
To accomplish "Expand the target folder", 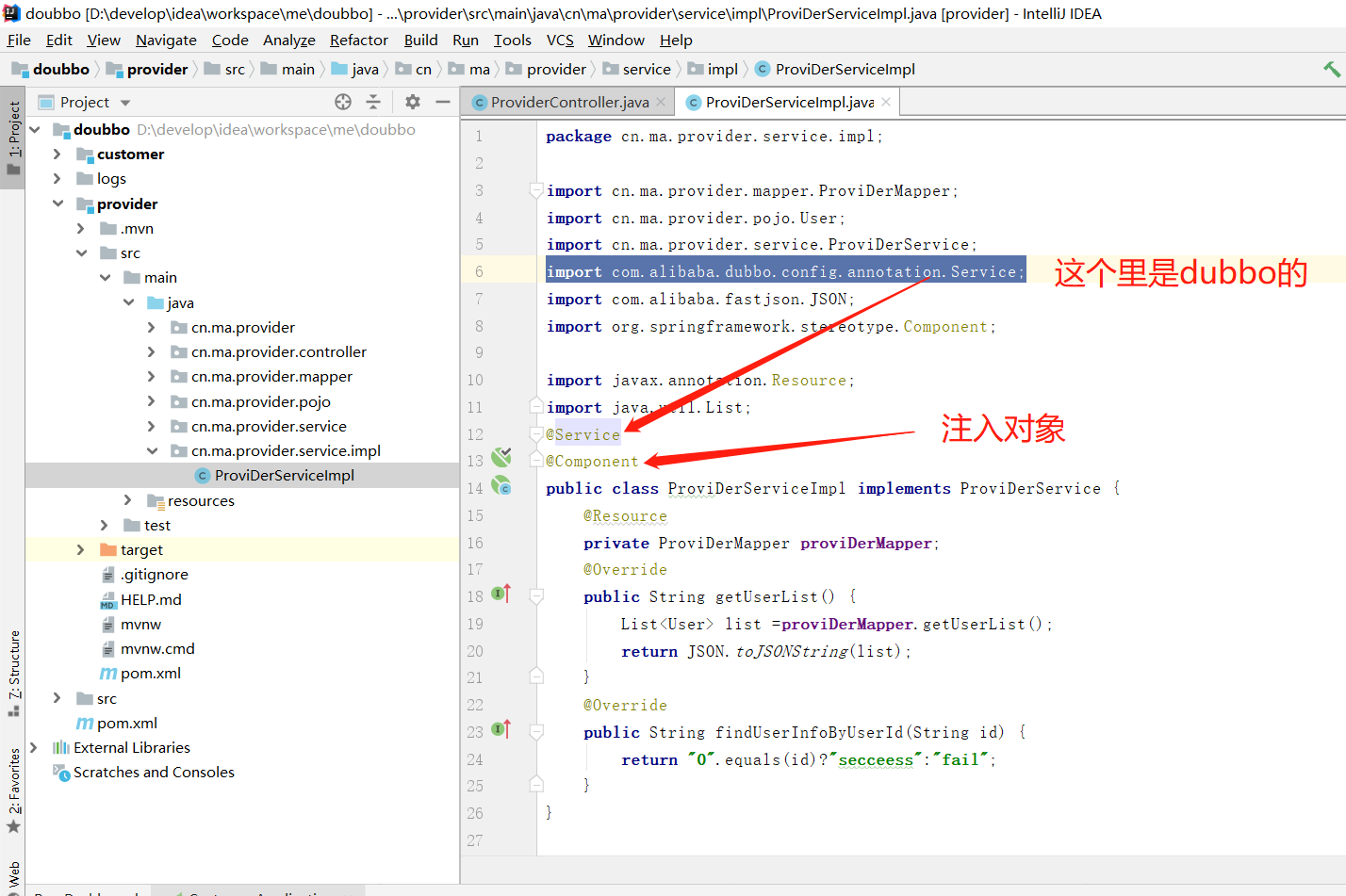I will click(81, 549).
